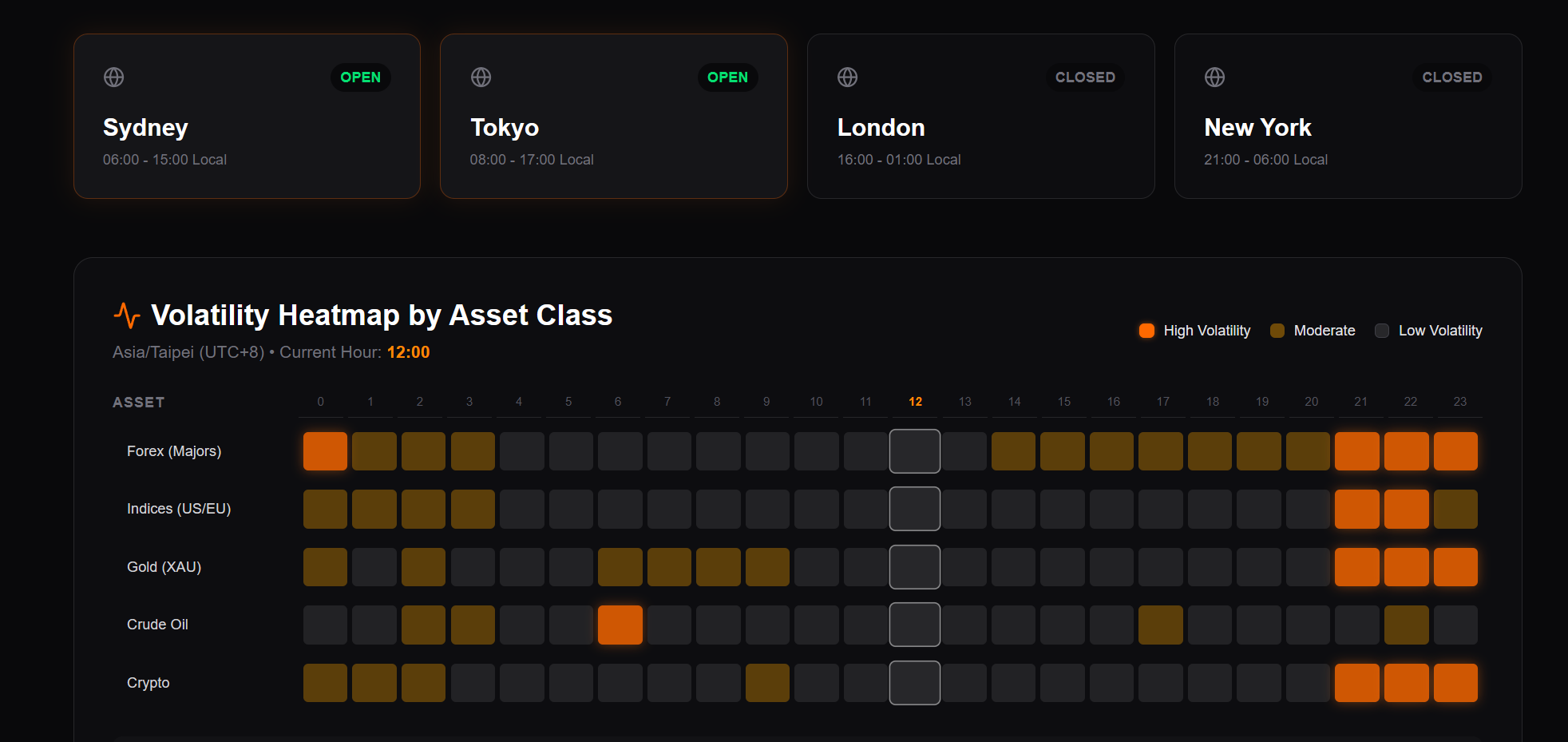Select hour 12 column header
The height and width of the screenshot is (742, 1568).
(x=915, y=402)
